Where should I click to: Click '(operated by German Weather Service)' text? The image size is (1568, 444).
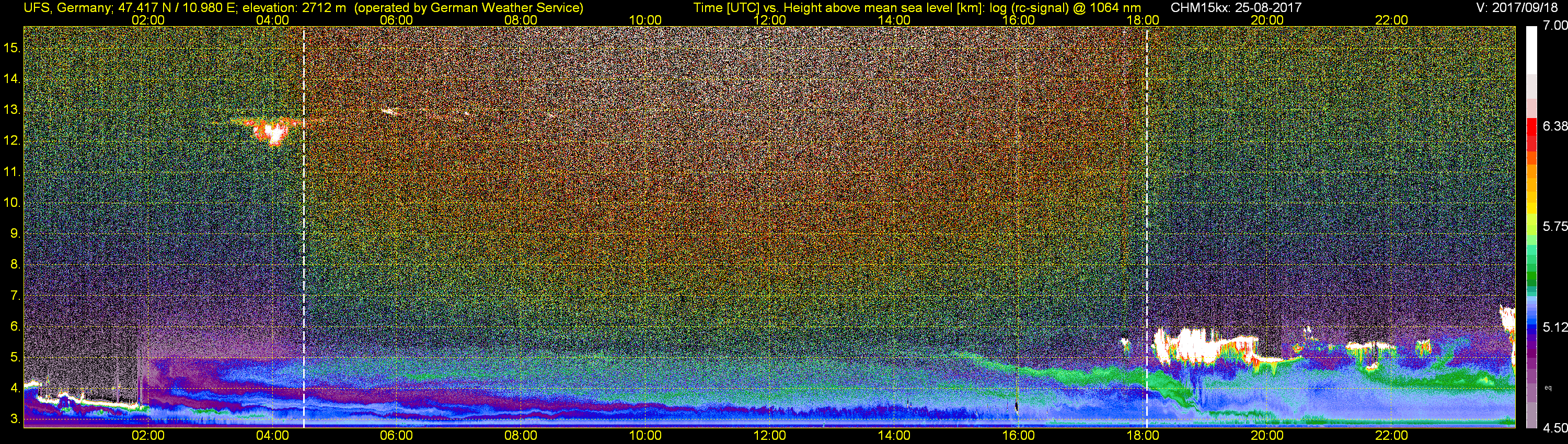[x=469, y=8]
